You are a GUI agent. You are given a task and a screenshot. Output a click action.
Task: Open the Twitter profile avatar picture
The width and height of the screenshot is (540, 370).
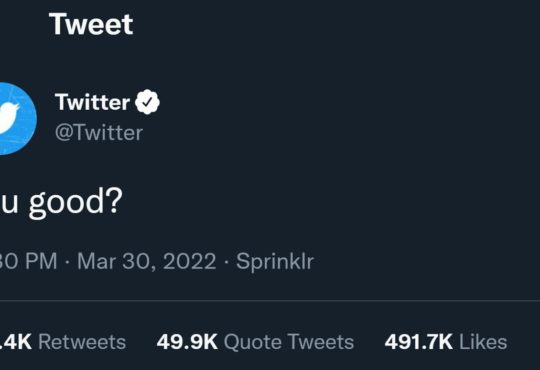pos(17,119)
